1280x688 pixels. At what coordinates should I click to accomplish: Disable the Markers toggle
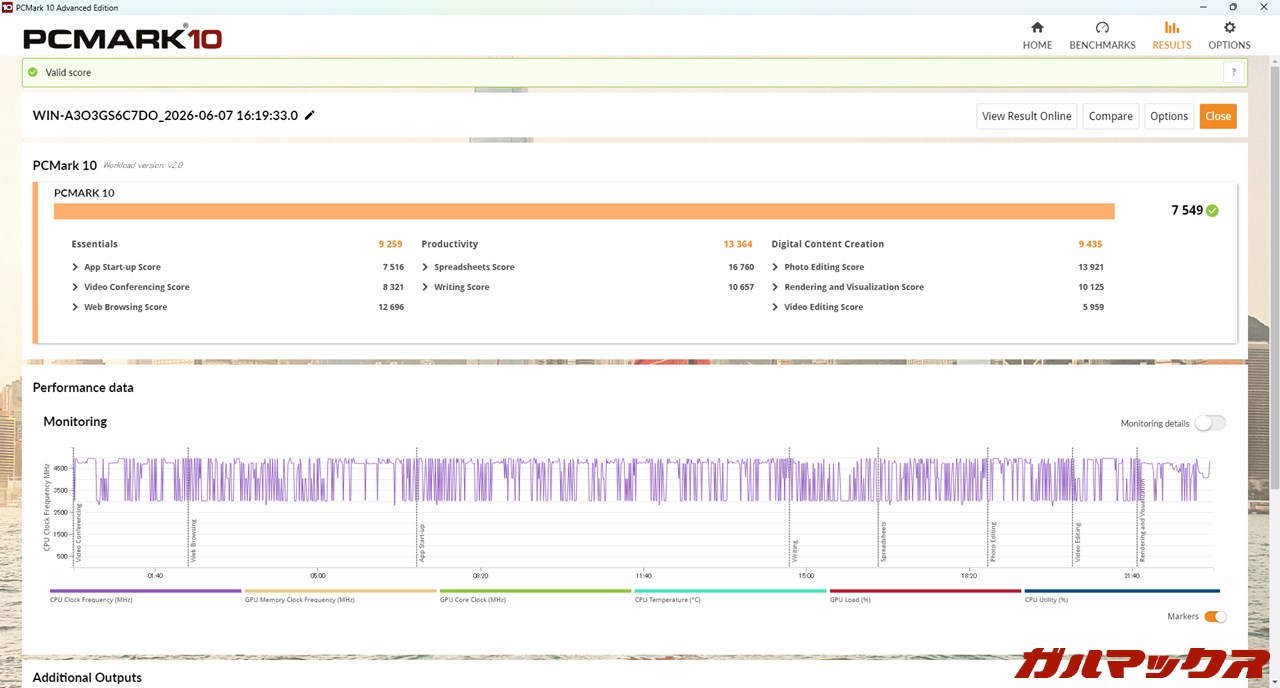[1215, 616]
